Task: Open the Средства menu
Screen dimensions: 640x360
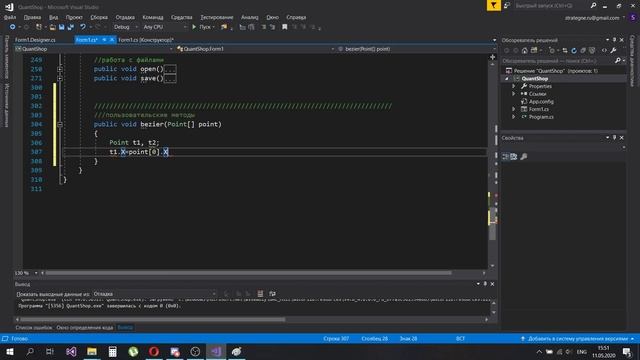Action: 182,17
